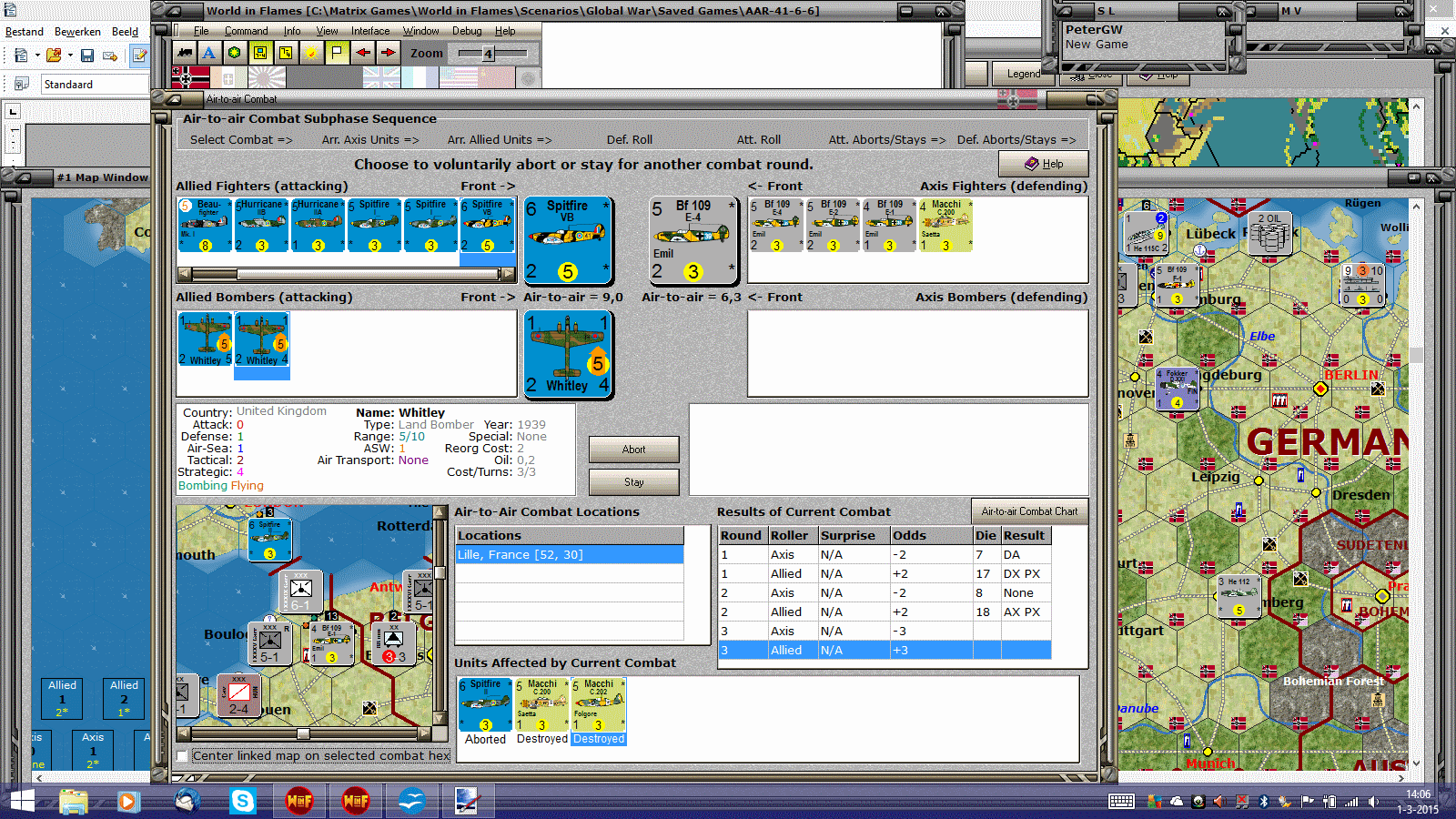This screenshot has width=1456, height=819.
Task: Select the Beaufighter unit counter
Action: pos(205,225)
